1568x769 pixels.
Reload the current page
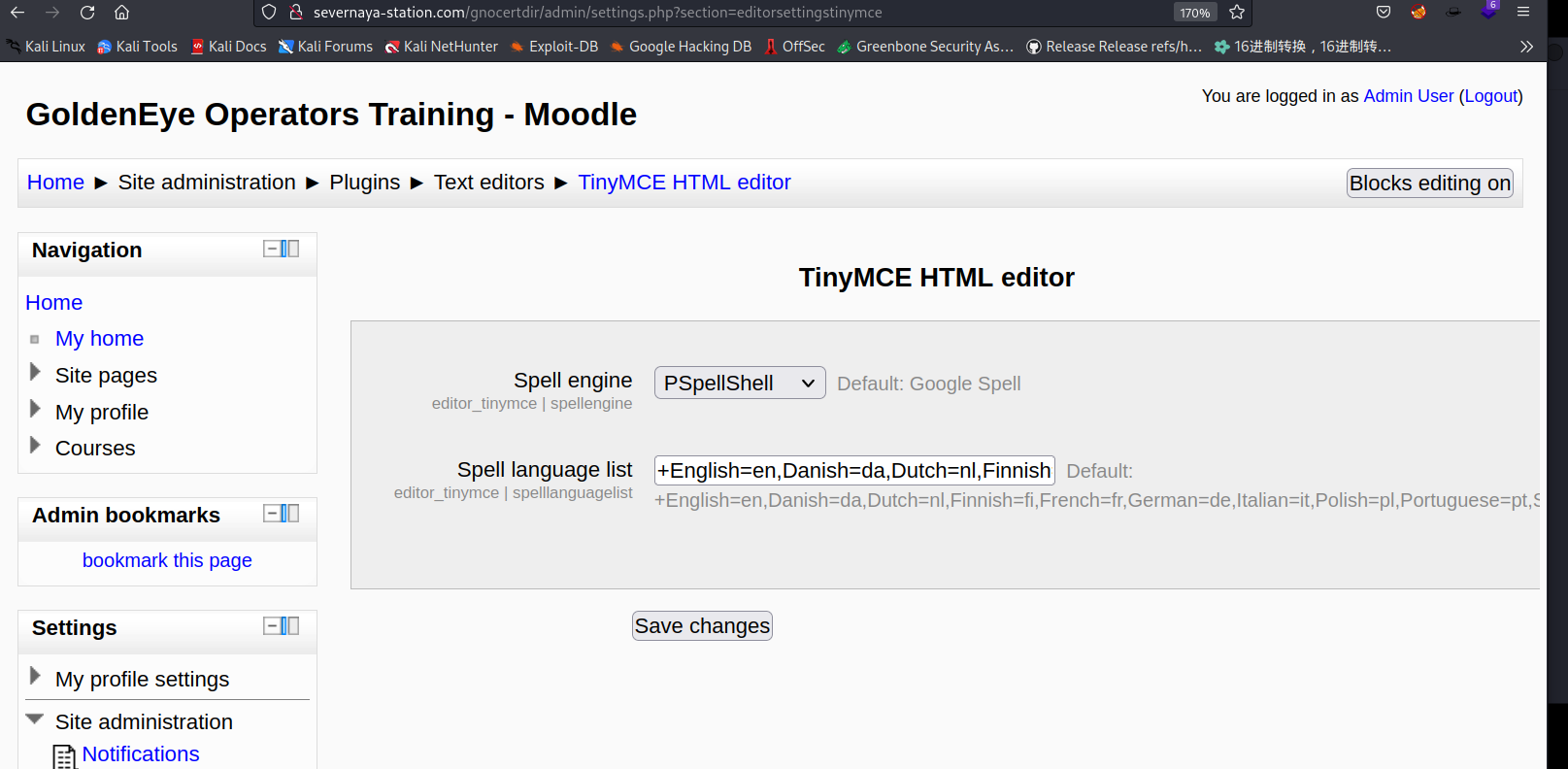coord(87,13)
